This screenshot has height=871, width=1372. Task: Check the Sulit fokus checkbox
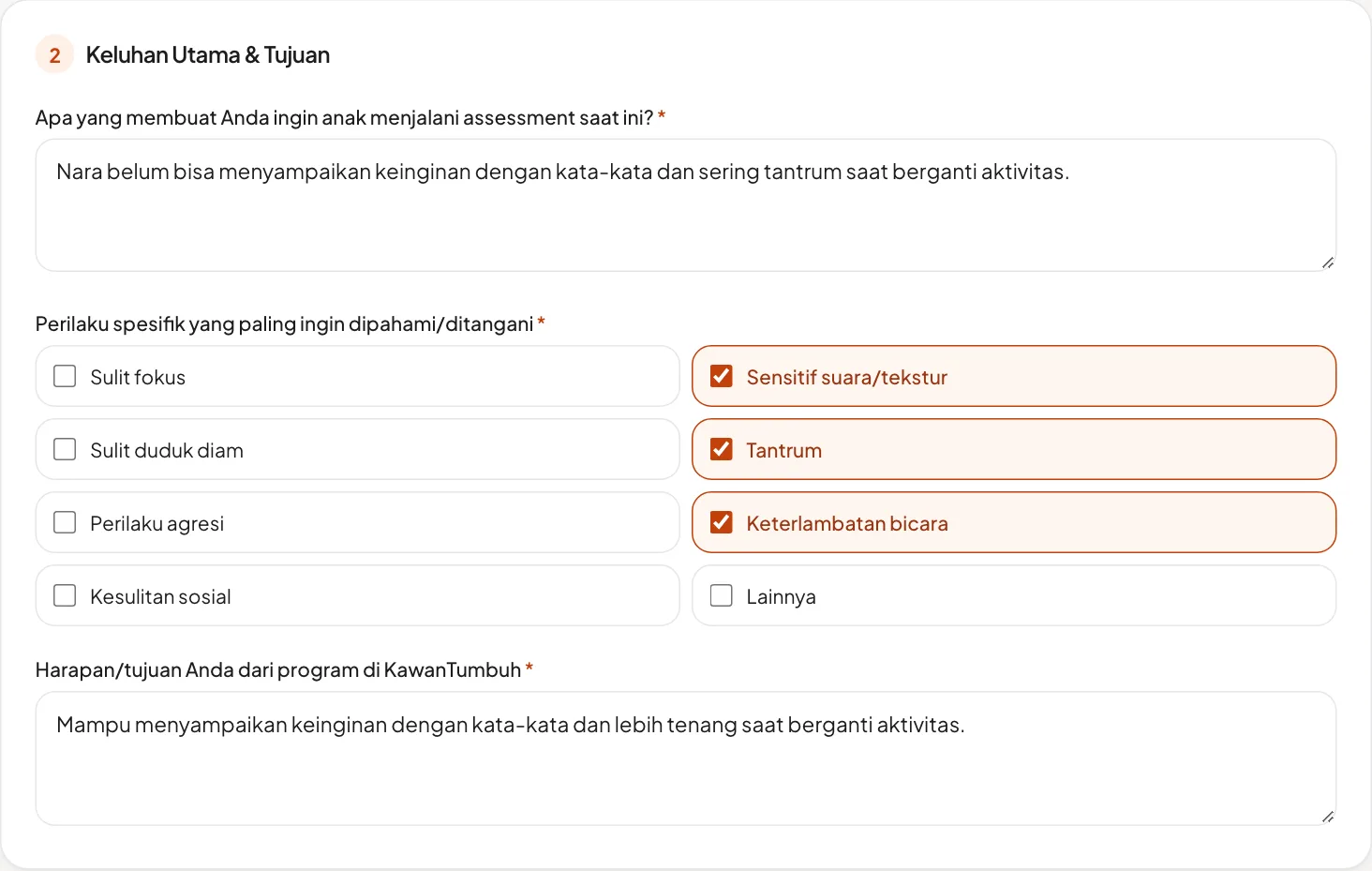pyautogui.click(x=65, y=376)
